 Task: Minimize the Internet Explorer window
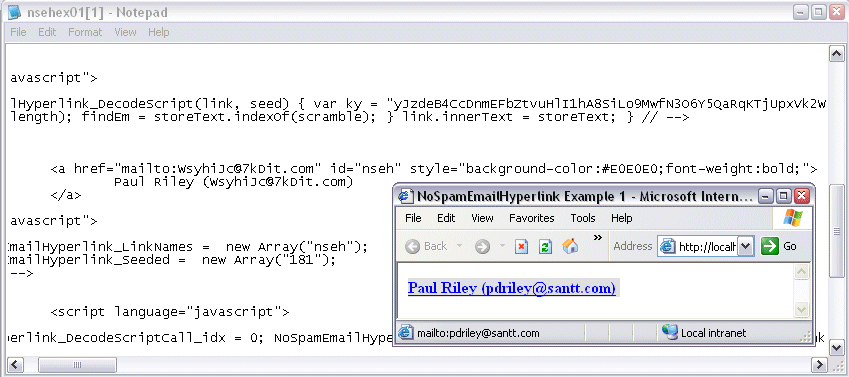[x=766, y=196]
